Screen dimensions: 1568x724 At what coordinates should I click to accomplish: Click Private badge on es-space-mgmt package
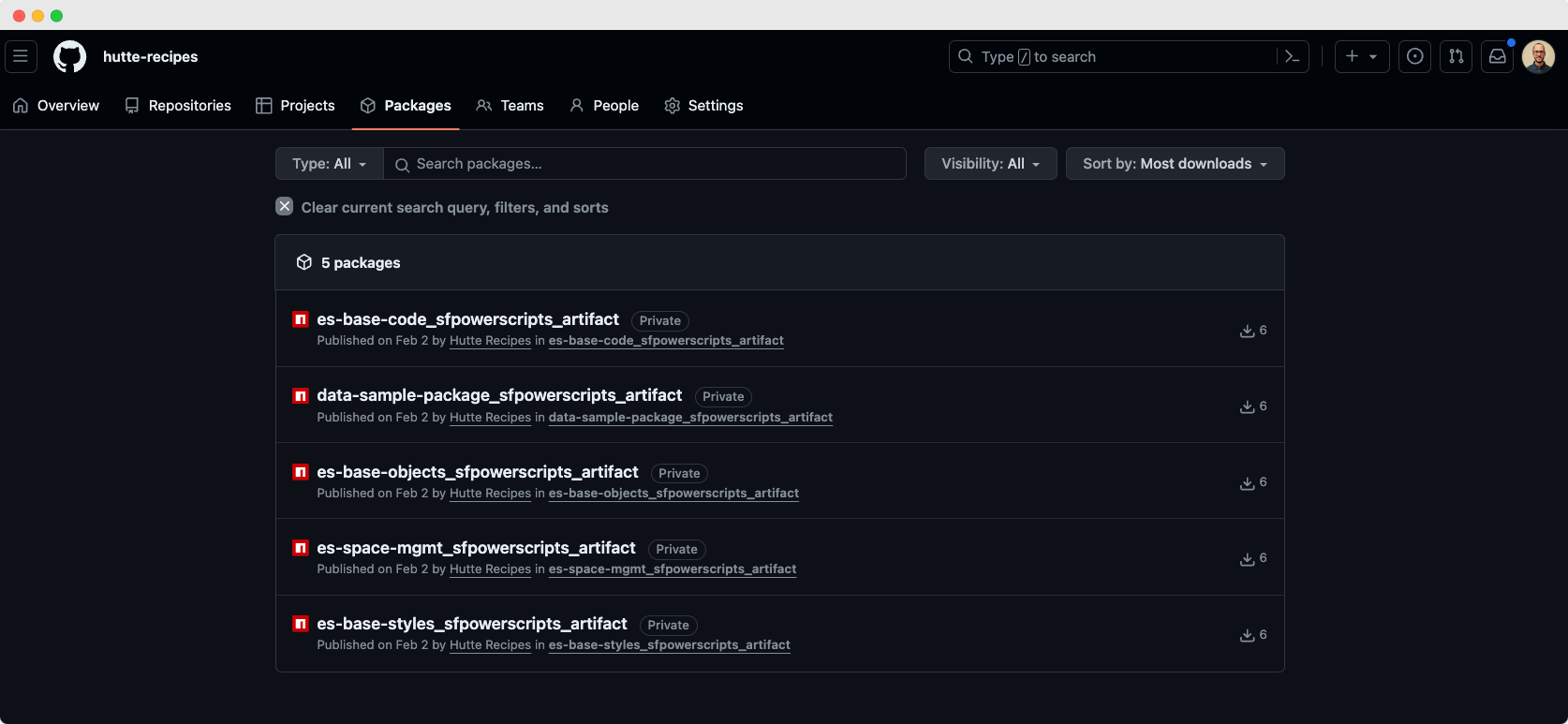click(x=676, y=550)
